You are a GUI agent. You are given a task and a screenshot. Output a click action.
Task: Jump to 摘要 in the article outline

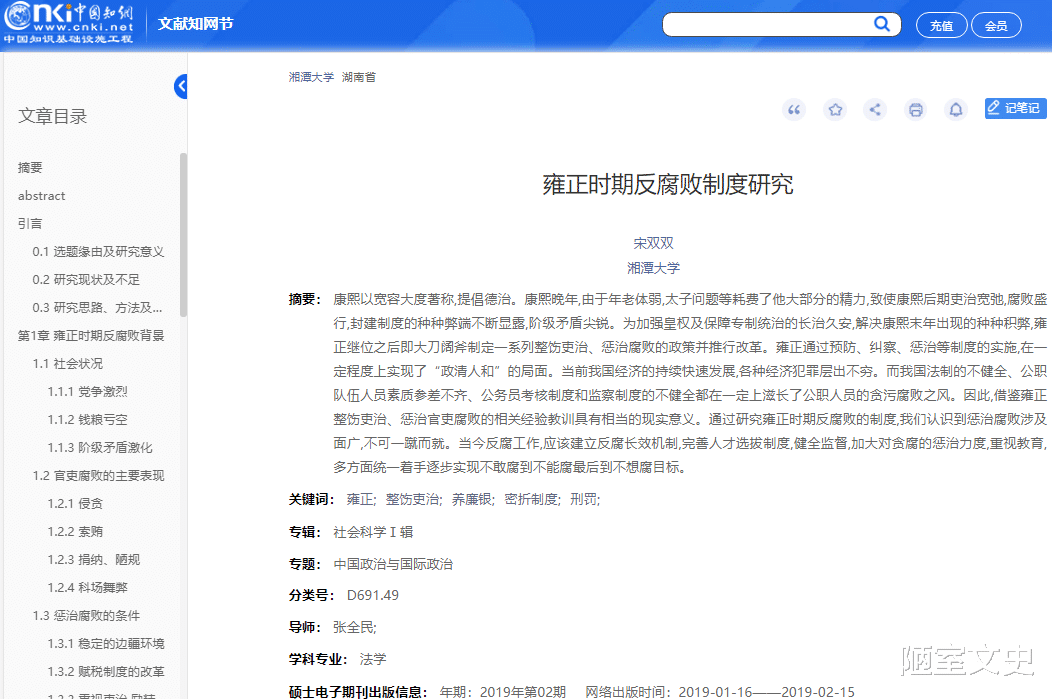tap(30, 168)
